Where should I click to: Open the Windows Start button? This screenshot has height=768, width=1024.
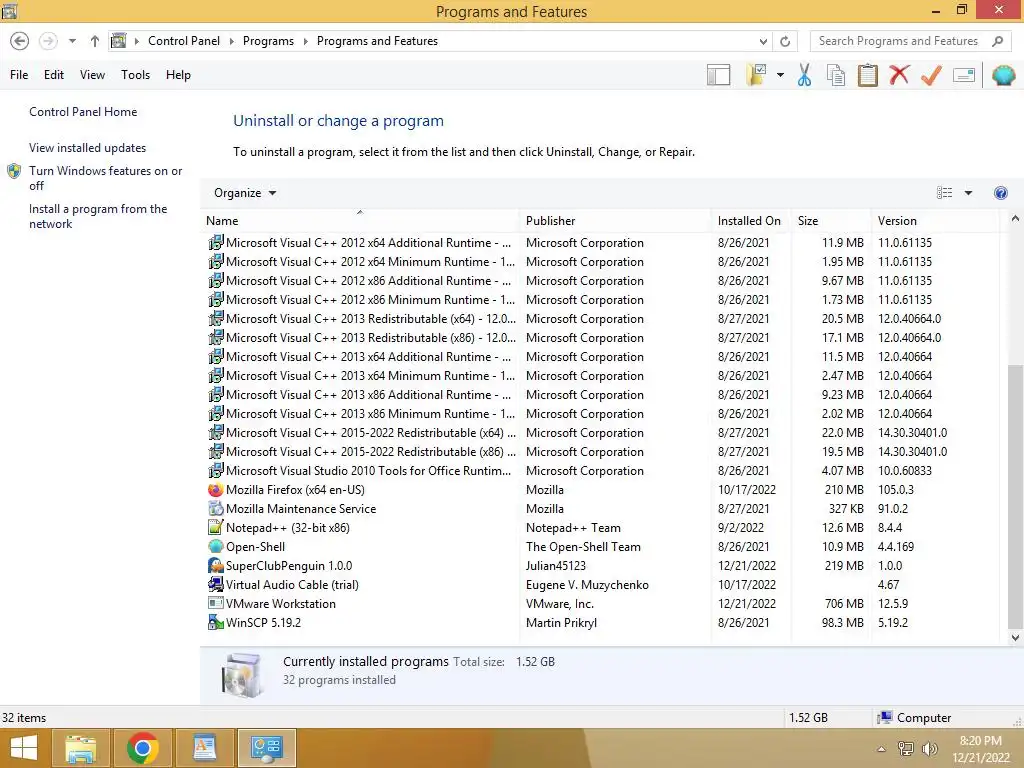[24, 748]
